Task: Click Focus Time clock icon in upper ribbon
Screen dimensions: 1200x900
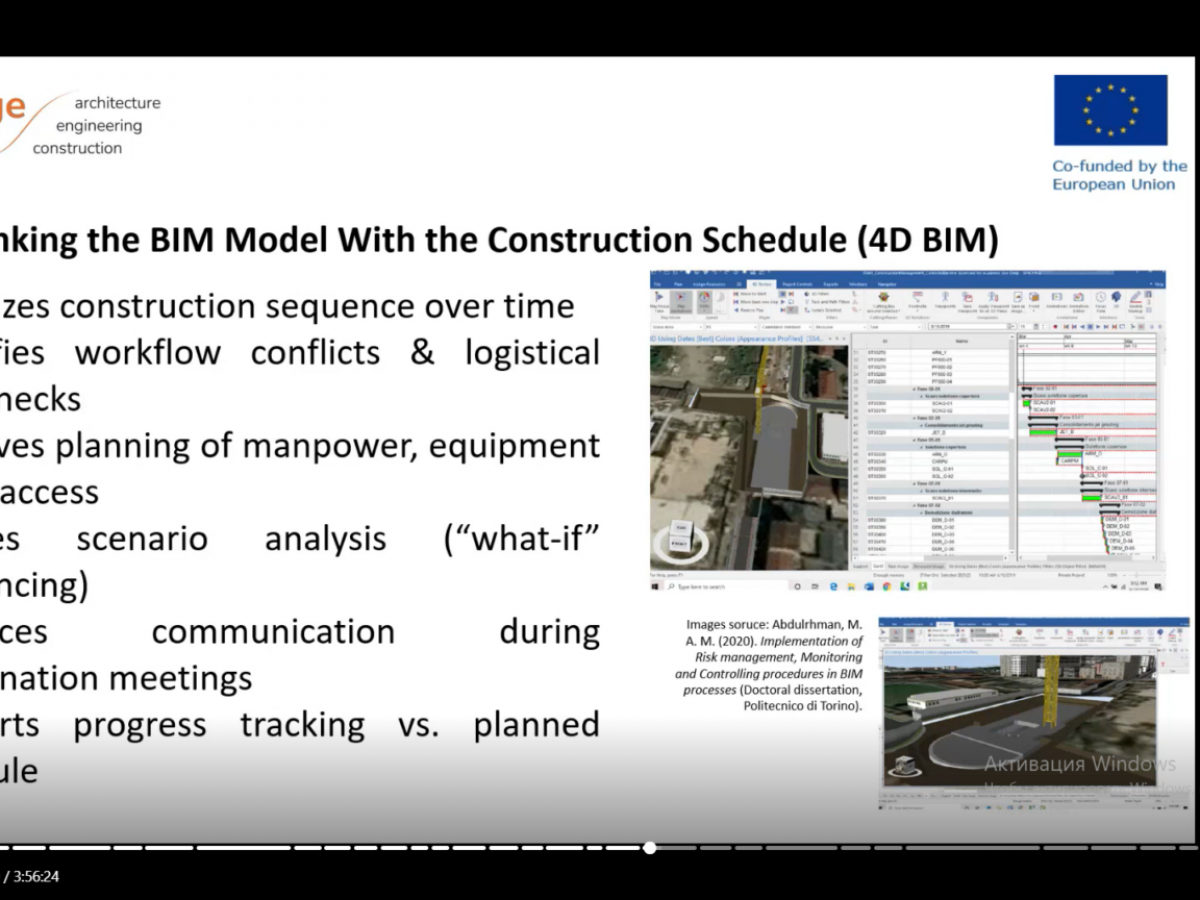Action: click(1100, 300)
